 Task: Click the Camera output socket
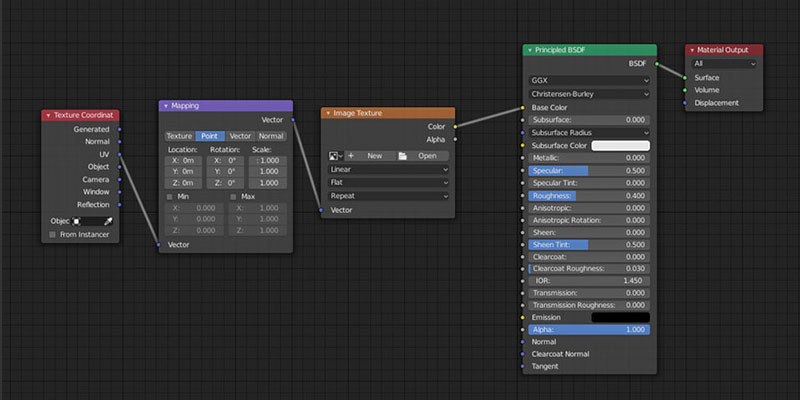[119, 180]
